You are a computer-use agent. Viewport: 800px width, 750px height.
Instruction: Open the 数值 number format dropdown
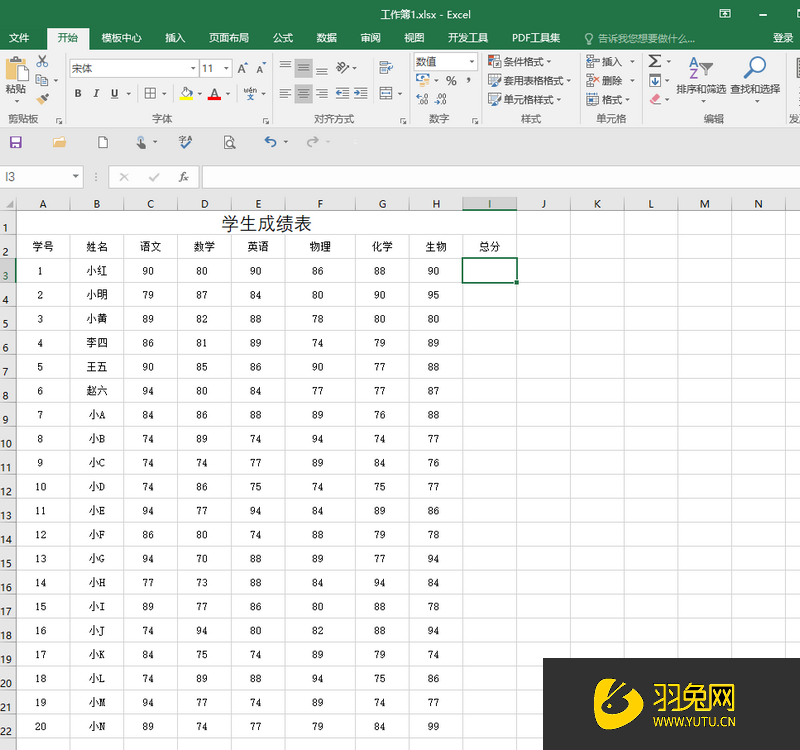point(472,62)
